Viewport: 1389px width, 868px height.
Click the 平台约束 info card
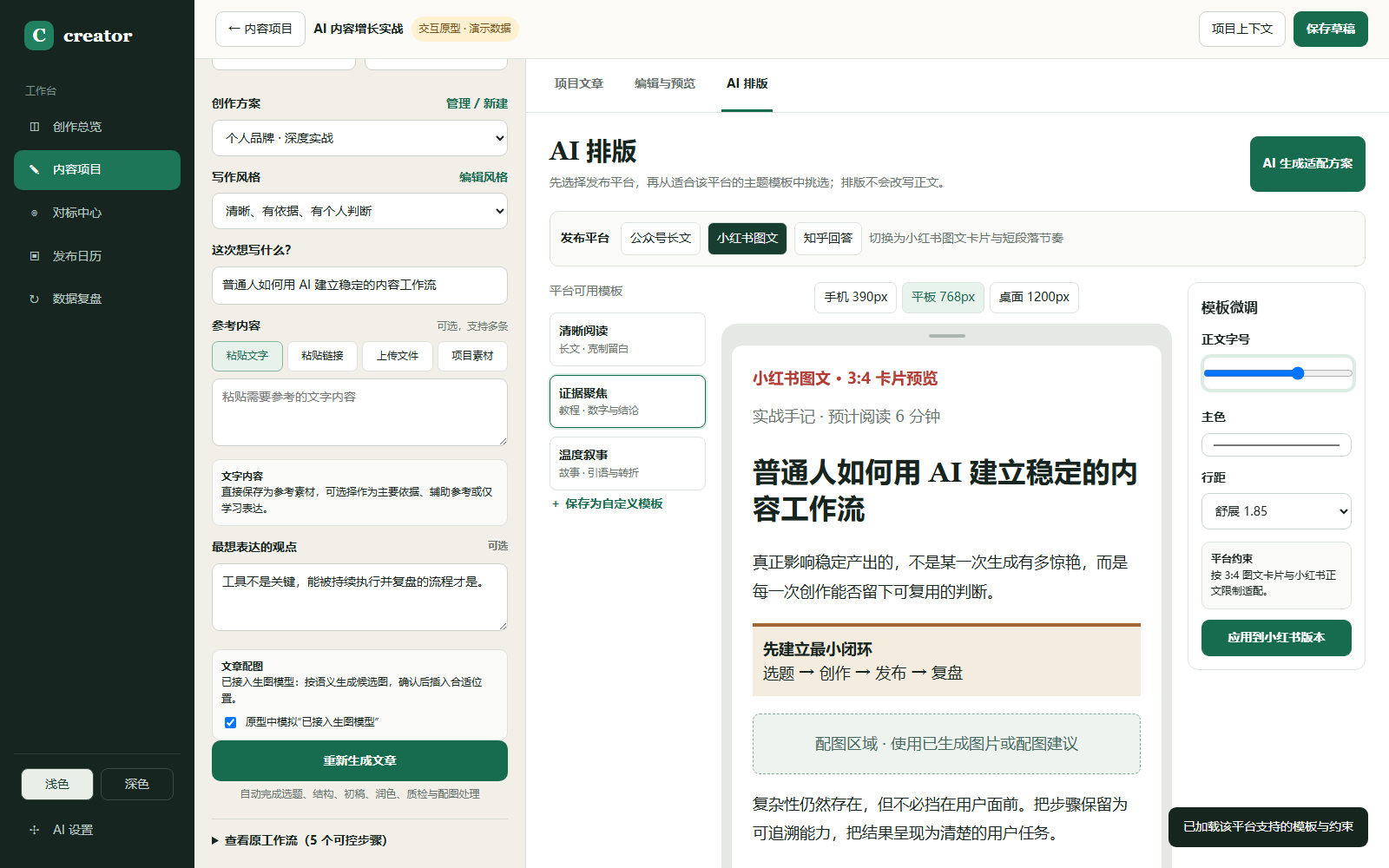pos(1276,575)
